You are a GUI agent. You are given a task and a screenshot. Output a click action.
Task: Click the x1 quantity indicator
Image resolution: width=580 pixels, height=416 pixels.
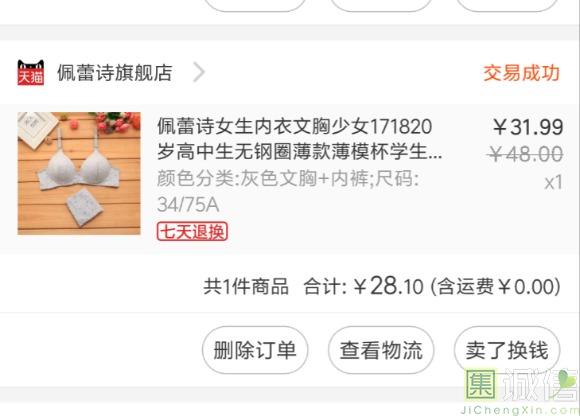point(553,182)
